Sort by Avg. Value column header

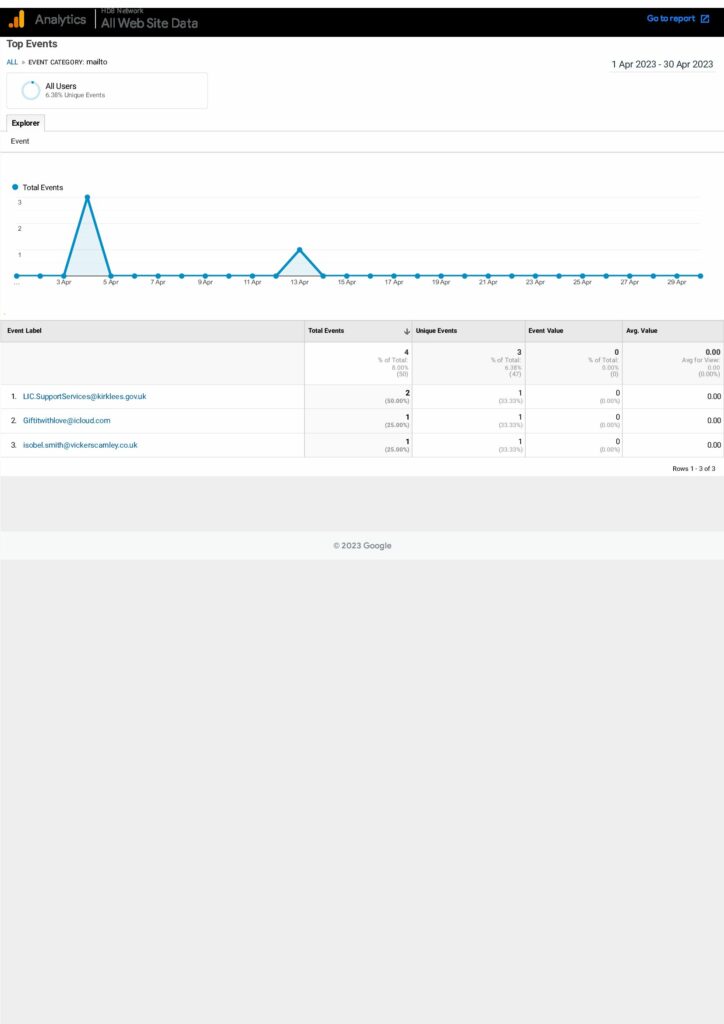point(641,331)
